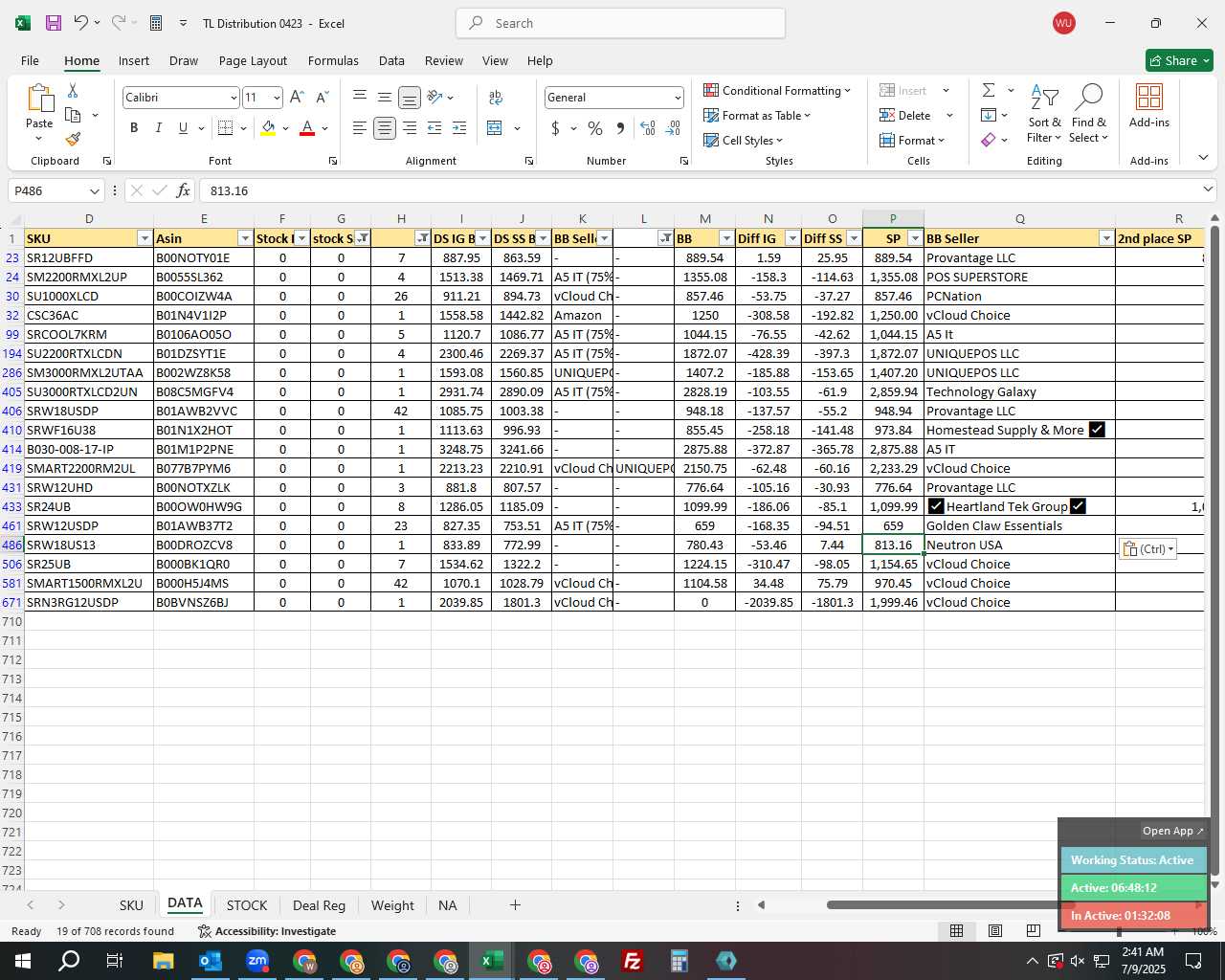Increase decimal places
The width and height of the screenshot is (1225, 980).
[648, 128]
